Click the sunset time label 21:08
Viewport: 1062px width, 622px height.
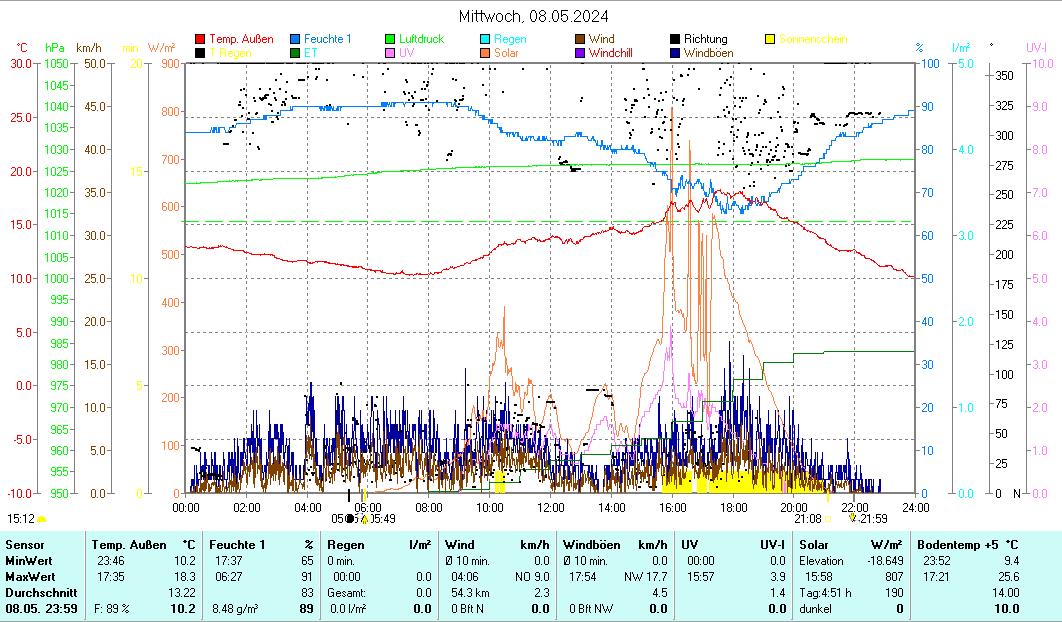(807, 518)
